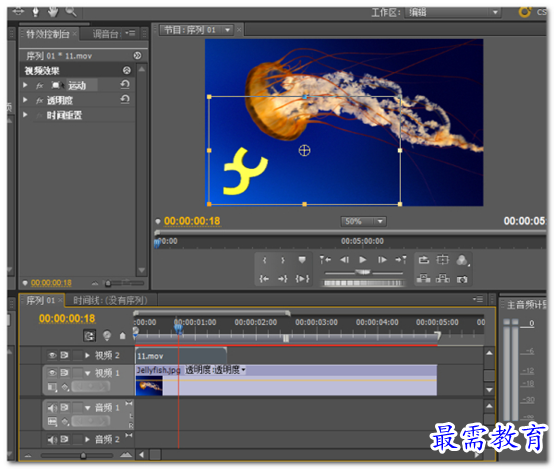The height and width of the screenshot is (469, 554).
Task: Step back one frame in monitor
Action: coord(344,260)
